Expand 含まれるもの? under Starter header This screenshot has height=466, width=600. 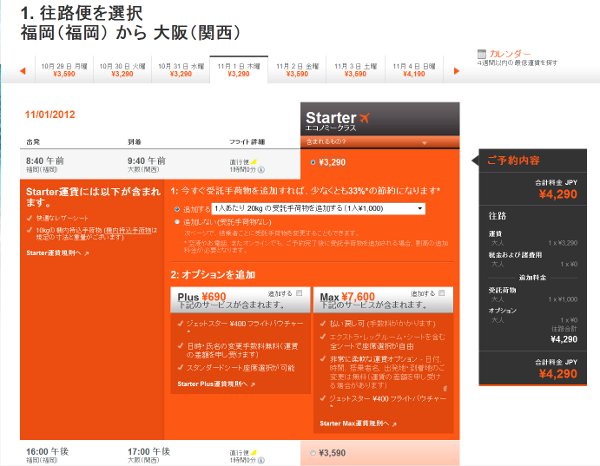(x=380, y=142)
